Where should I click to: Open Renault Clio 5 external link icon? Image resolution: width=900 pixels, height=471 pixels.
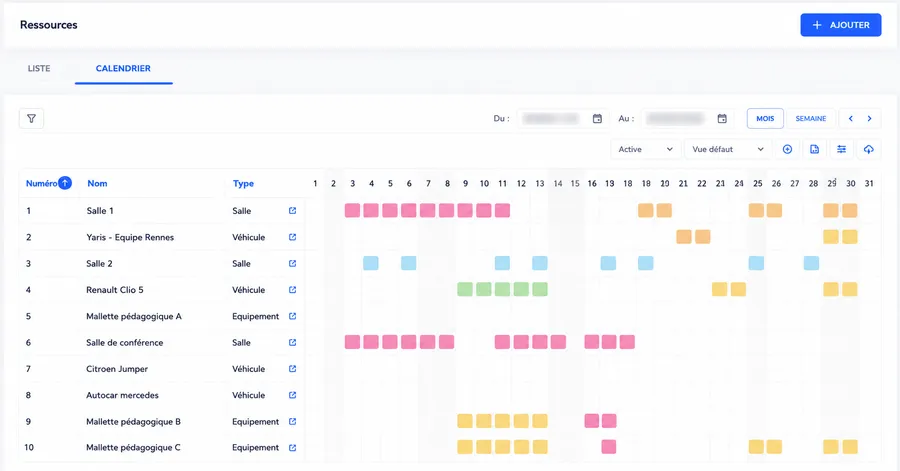pos(292,290)
